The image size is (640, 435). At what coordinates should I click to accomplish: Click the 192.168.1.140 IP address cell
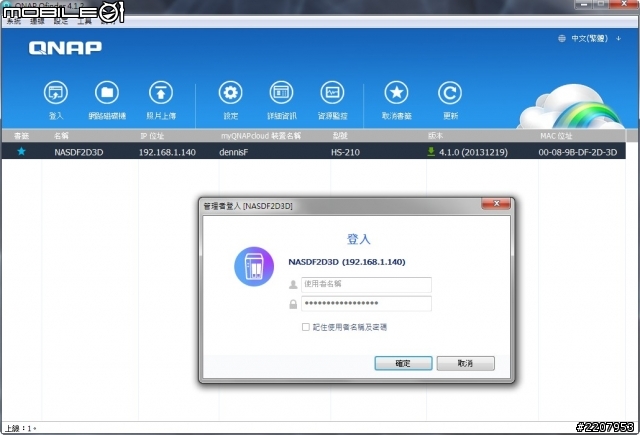pos(167,152)
